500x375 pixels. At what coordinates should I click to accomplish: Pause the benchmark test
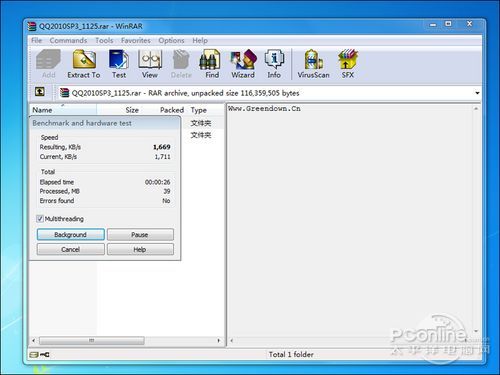pyautogui.click(x=140, y=235)
